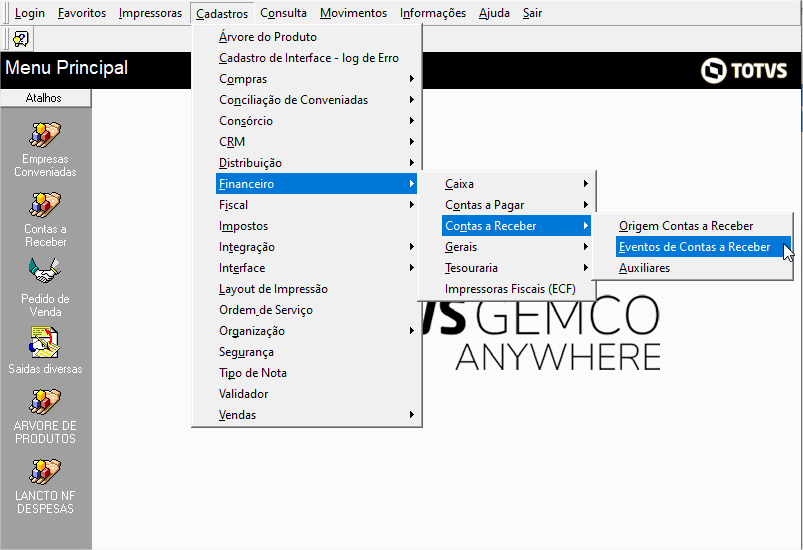Open the Contas a Receber shortcut icon

click(x=45, y=205)
